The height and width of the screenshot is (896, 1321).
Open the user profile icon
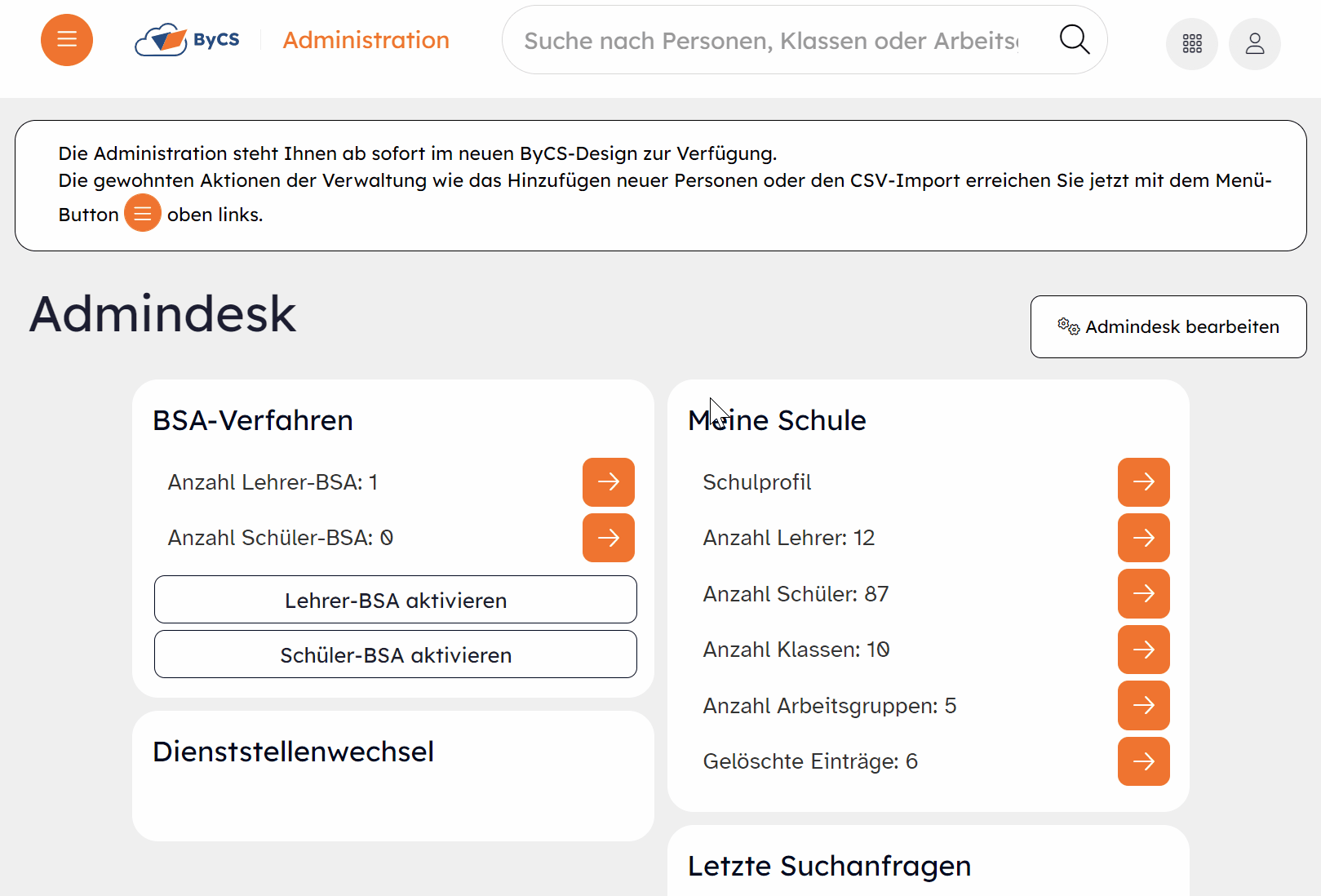coord(1254,43)
